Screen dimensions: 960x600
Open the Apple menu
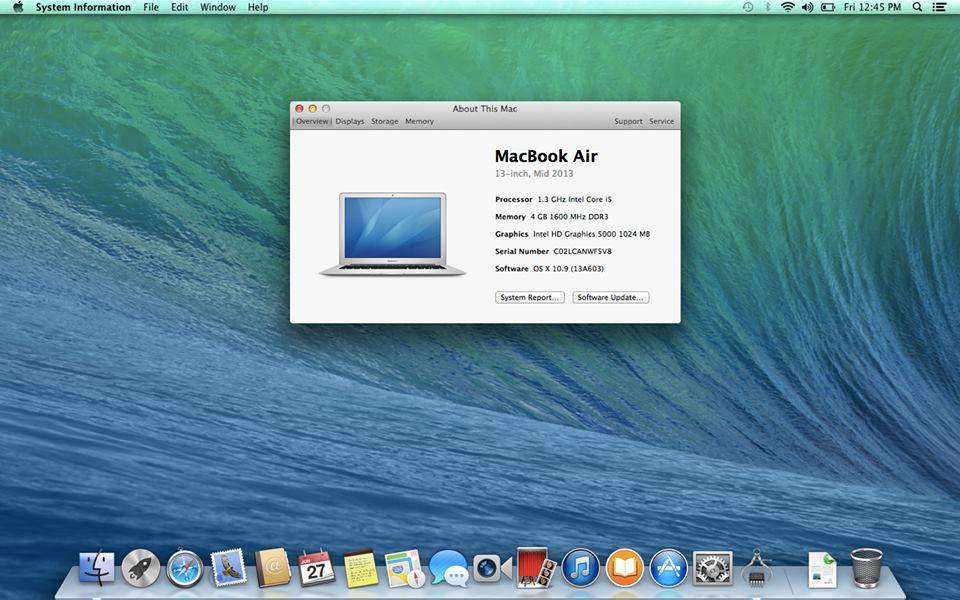[18, 7]
